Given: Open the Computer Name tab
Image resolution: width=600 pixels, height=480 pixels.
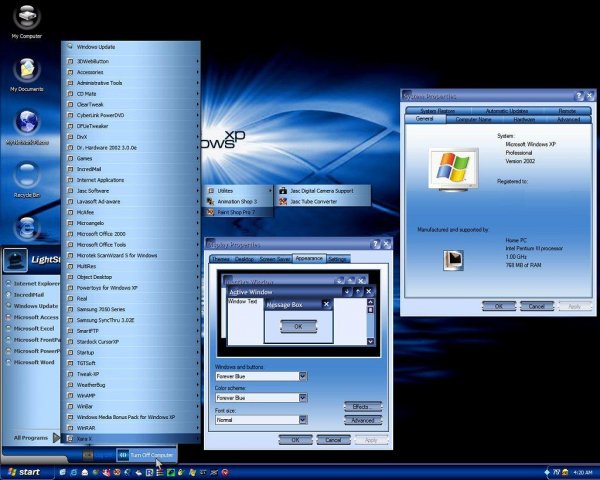Looking at the screenshot, I should 473,119.
